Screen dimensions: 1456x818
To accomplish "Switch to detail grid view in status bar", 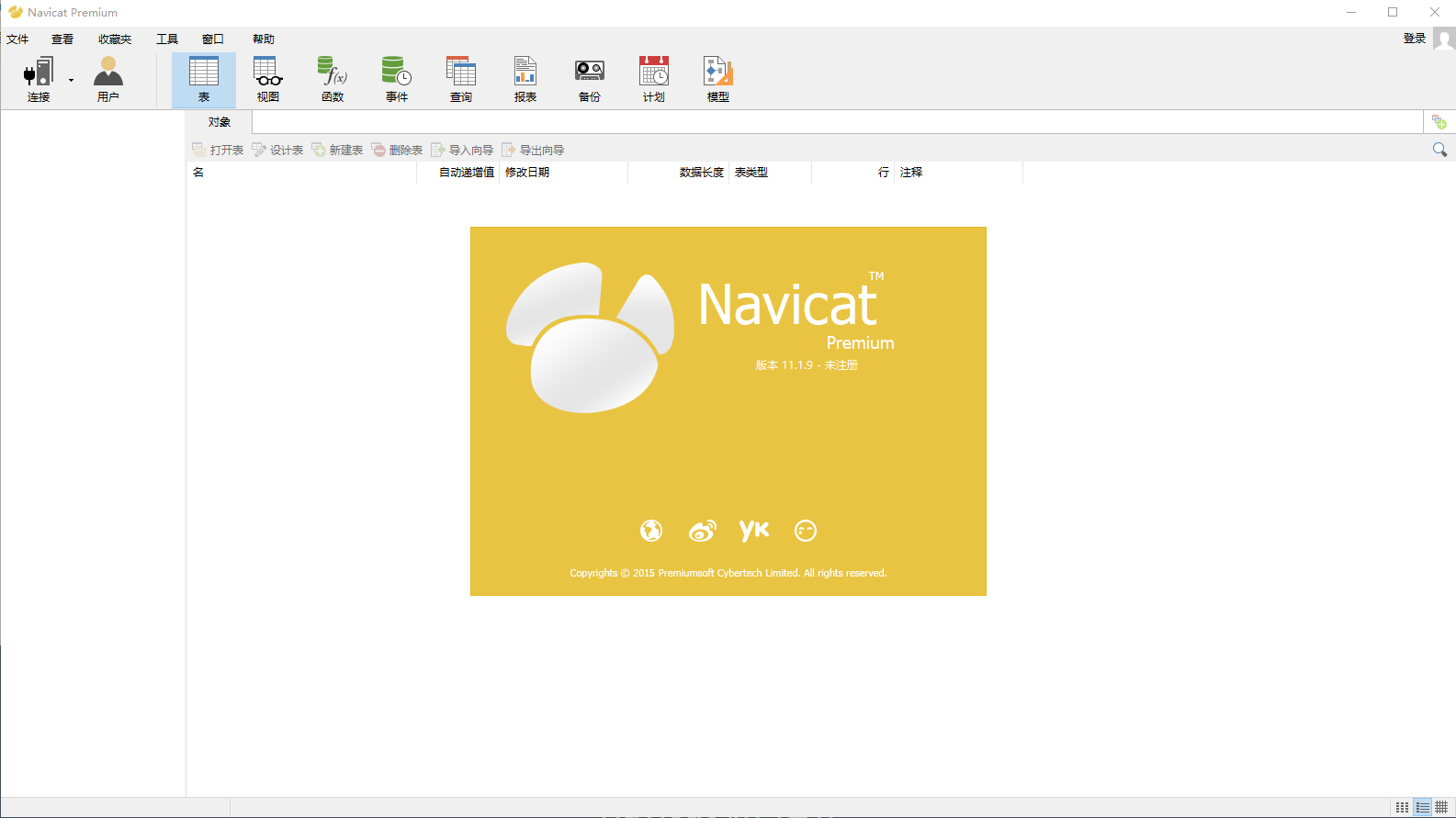I will (x=1441, y=808).
